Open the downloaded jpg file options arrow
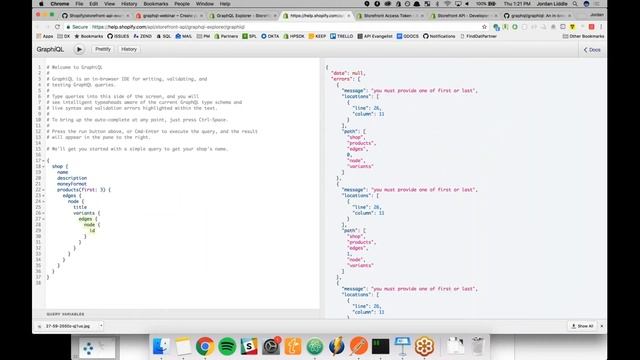The height and width of the screenshot is (360, 640). coord(101,326)
